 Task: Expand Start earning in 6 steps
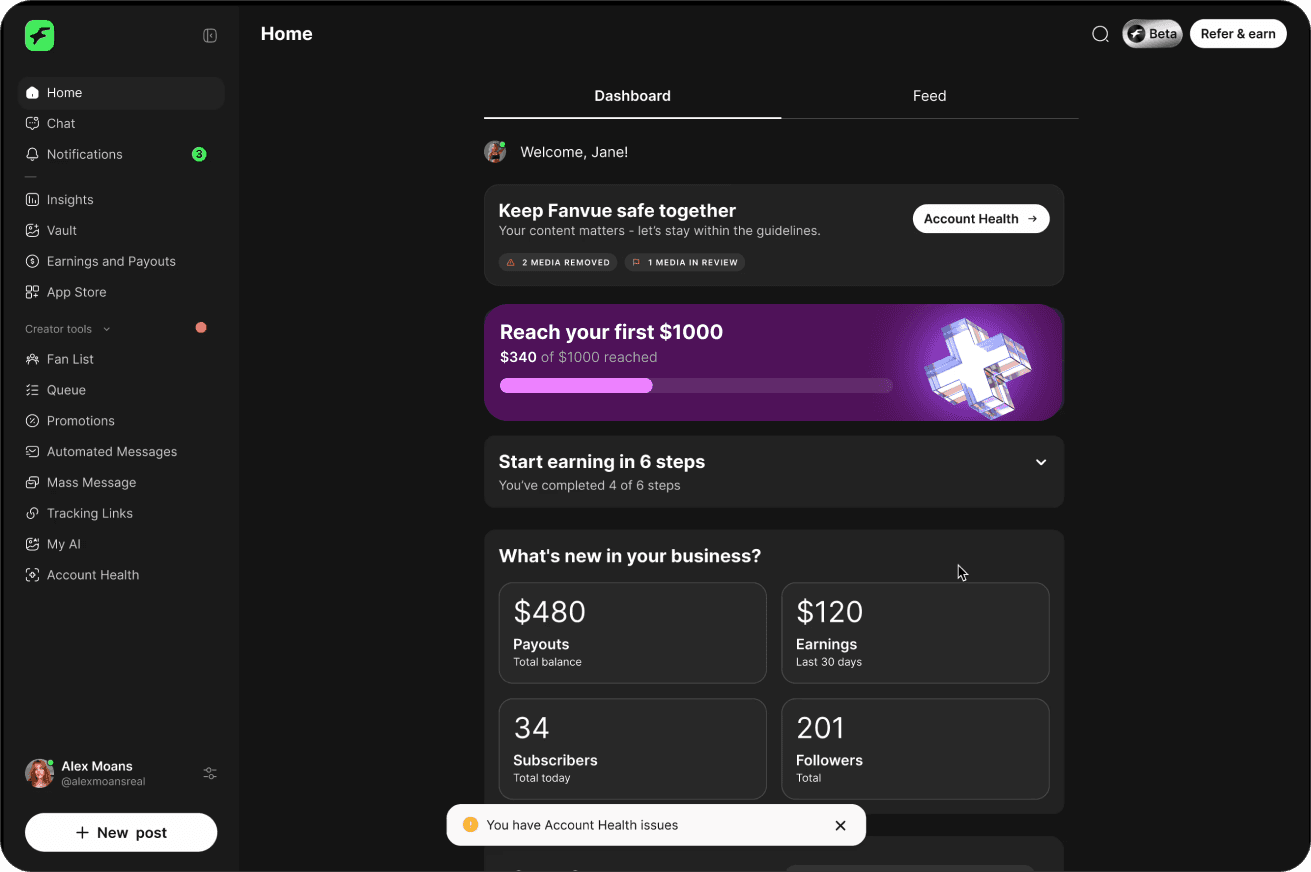pos(1041,462)
